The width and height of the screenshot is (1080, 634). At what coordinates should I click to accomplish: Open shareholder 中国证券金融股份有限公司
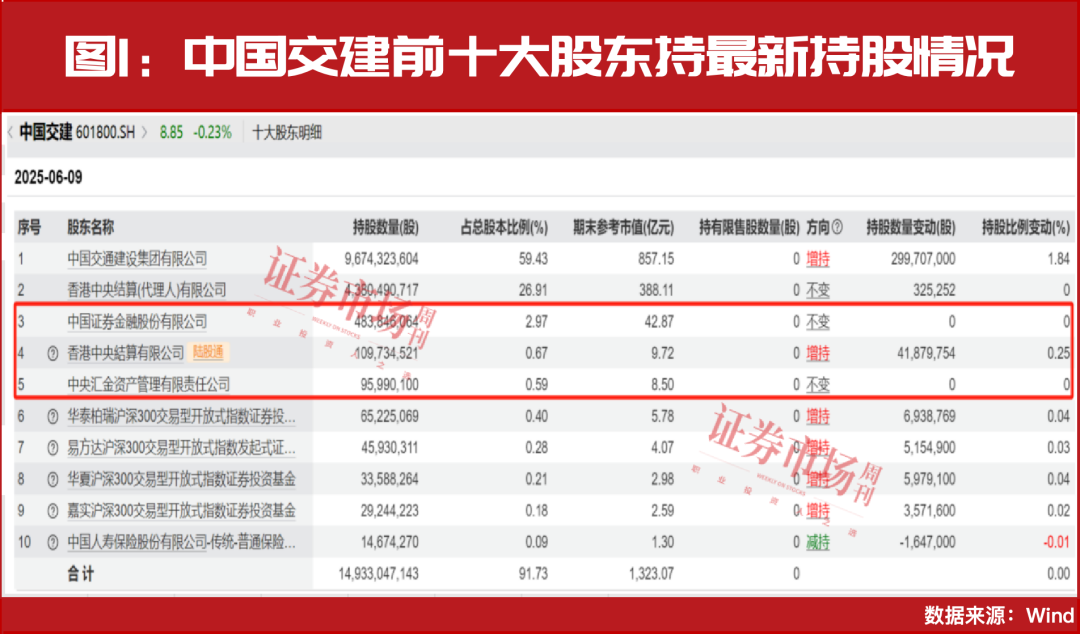137,322
